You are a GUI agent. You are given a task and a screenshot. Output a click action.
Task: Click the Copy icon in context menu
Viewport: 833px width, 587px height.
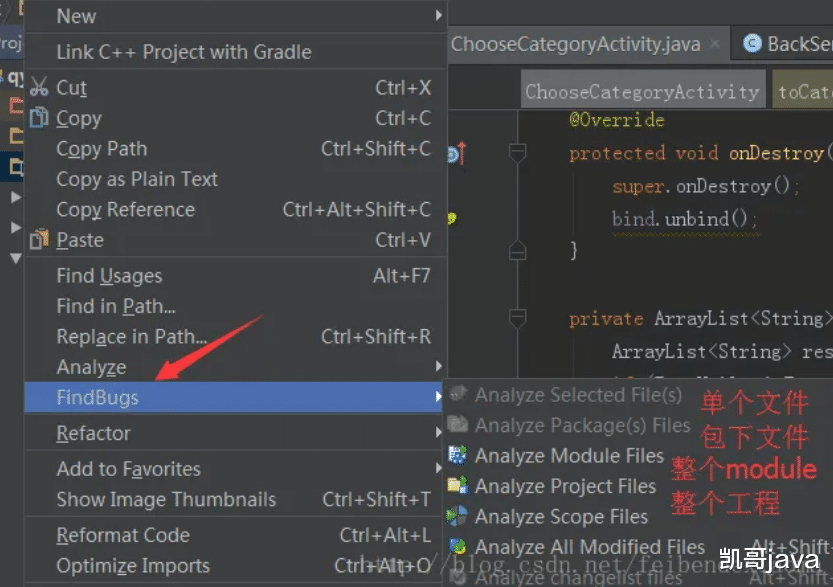39,118
